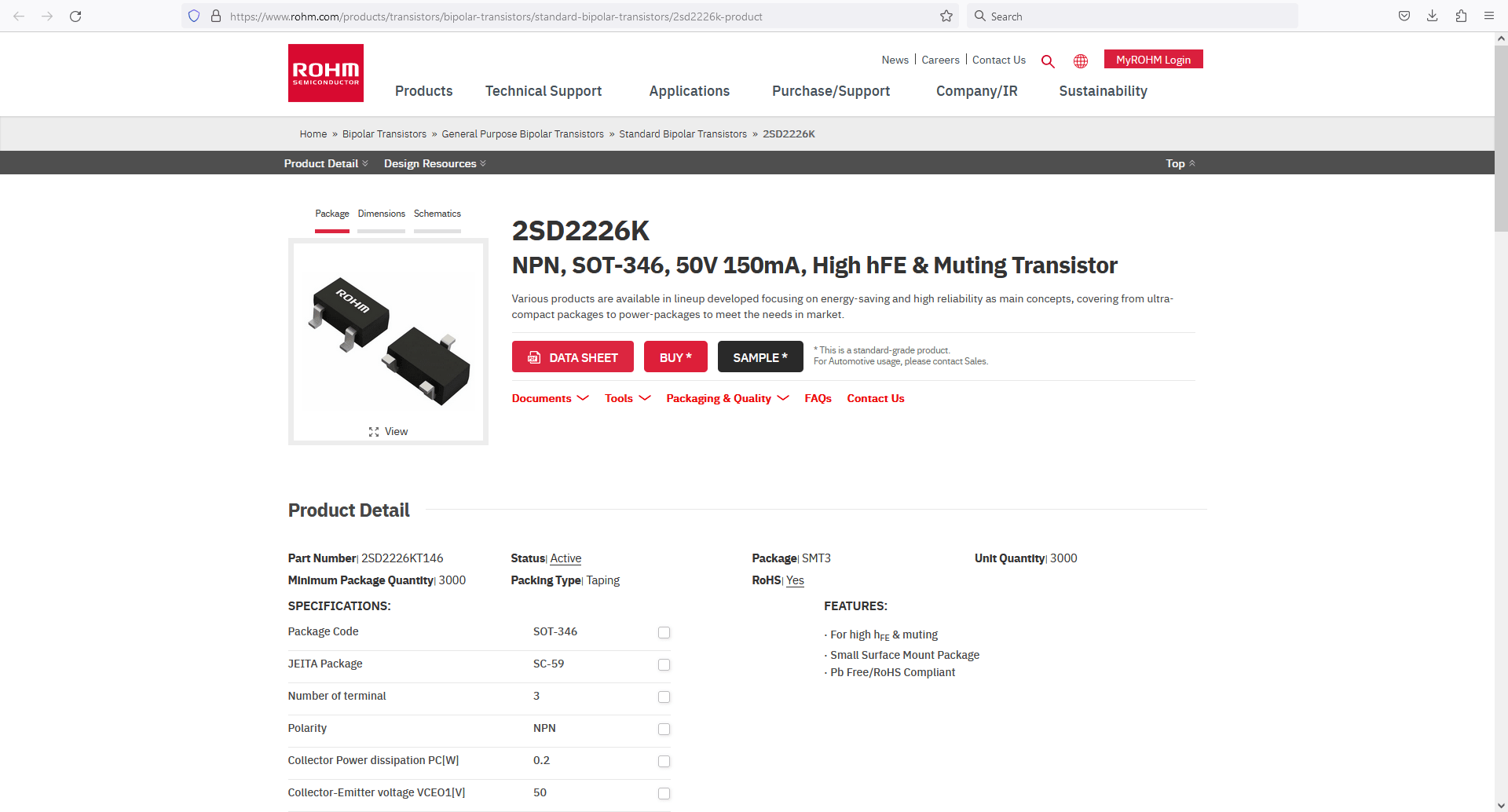Click the Top scroll-up link
This screenshot has width=1508, height=812.
pos(1180,163)
